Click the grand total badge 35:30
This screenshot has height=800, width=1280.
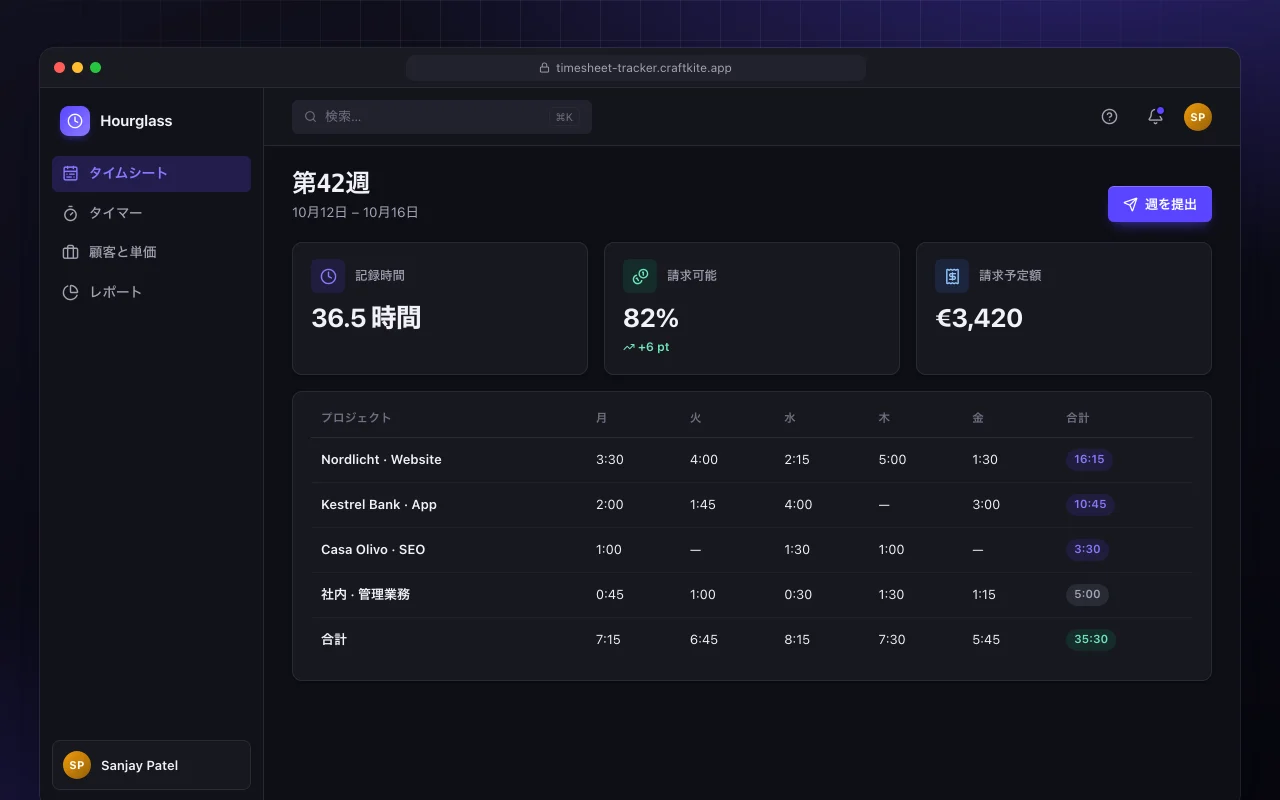1091,639
